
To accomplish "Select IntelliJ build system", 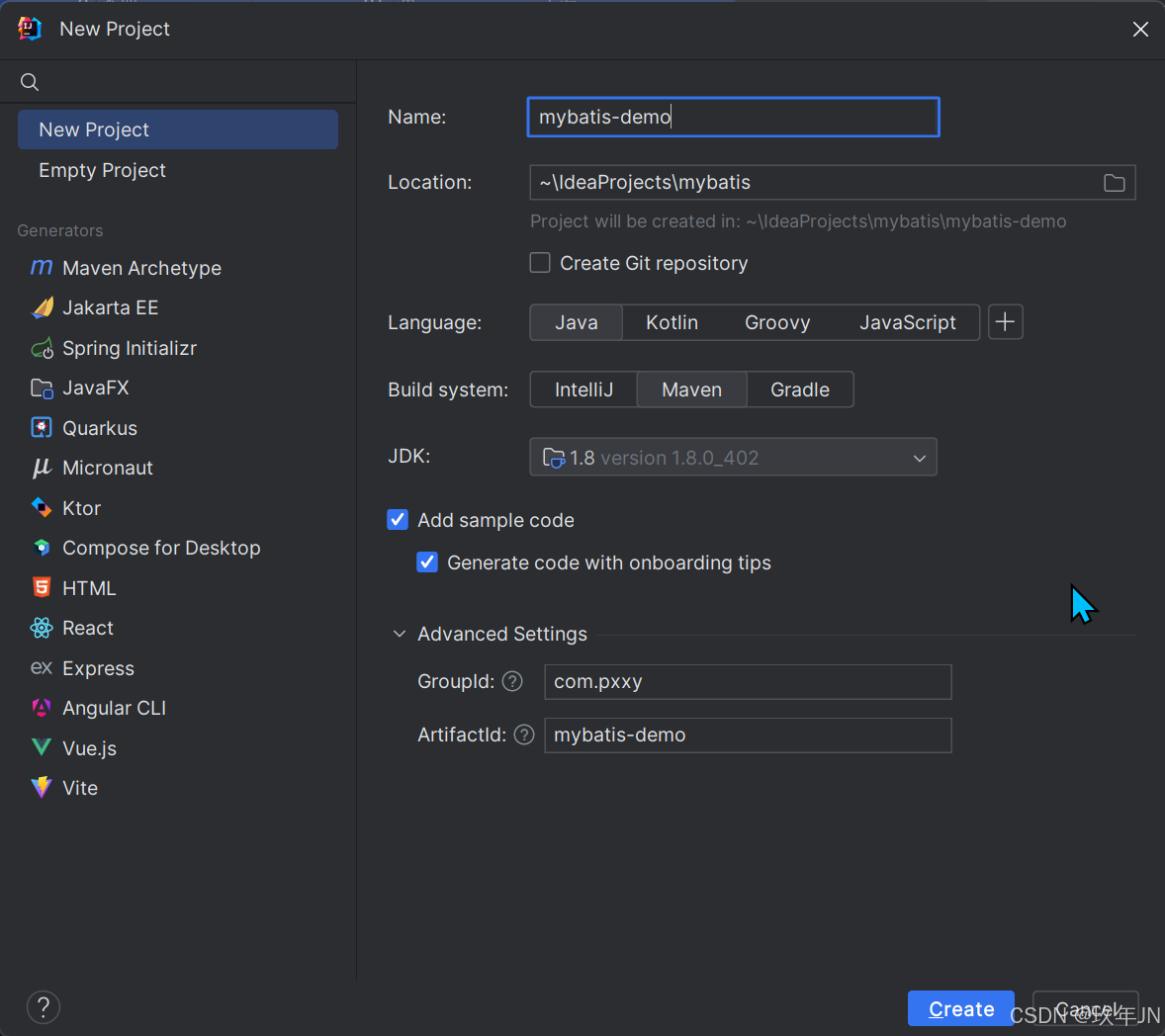I will pos(584,389).
